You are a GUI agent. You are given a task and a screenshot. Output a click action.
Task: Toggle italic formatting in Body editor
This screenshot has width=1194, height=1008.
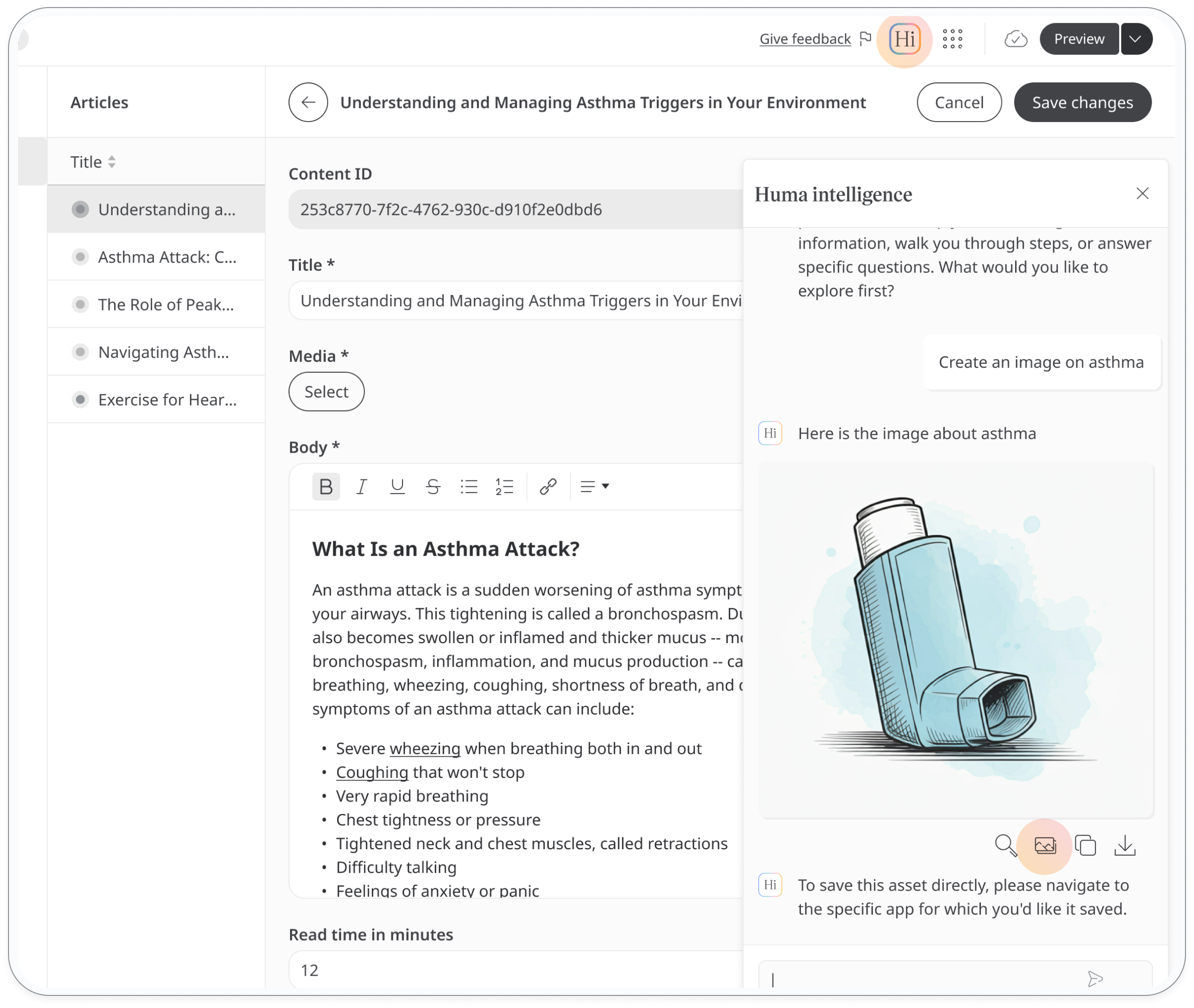[361, 486]
